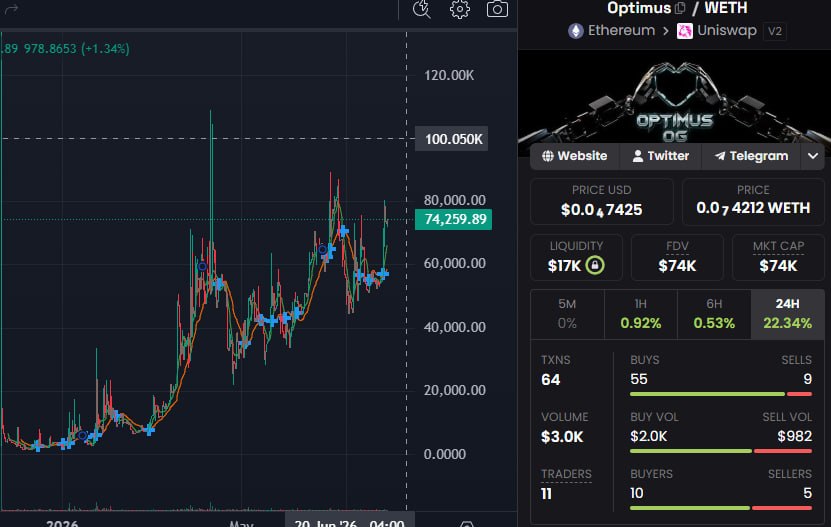Select the Ethereum chain icon
The width and height of the screenshot is (831, 527).
click(576, 31)
